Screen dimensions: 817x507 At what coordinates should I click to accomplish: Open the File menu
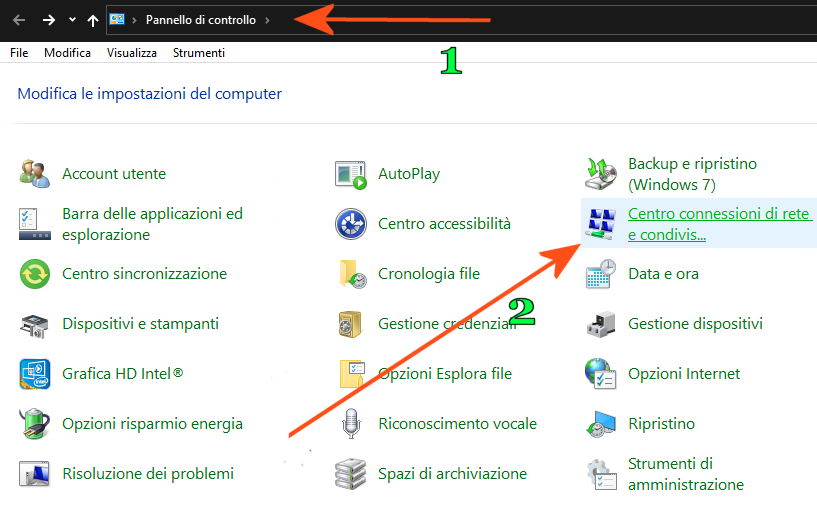point(19,53)
